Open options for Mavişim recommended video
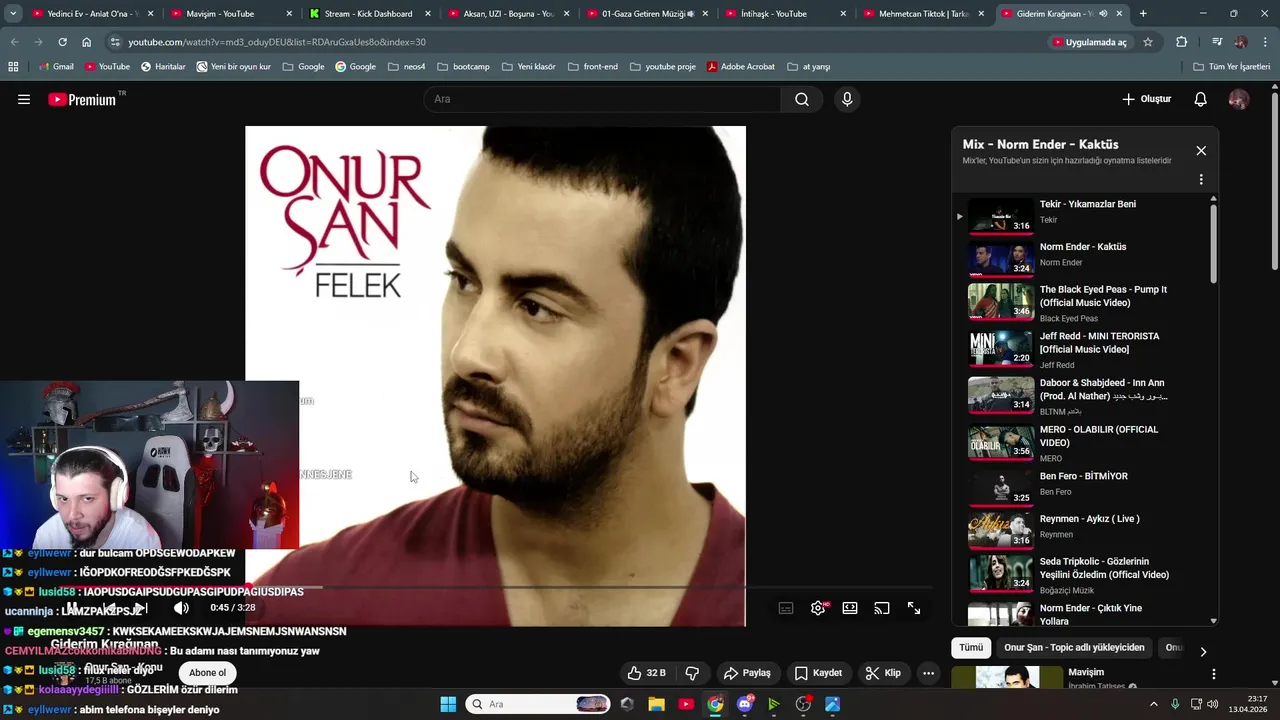Screen dimensions: 1280x720 [1213, 675]
